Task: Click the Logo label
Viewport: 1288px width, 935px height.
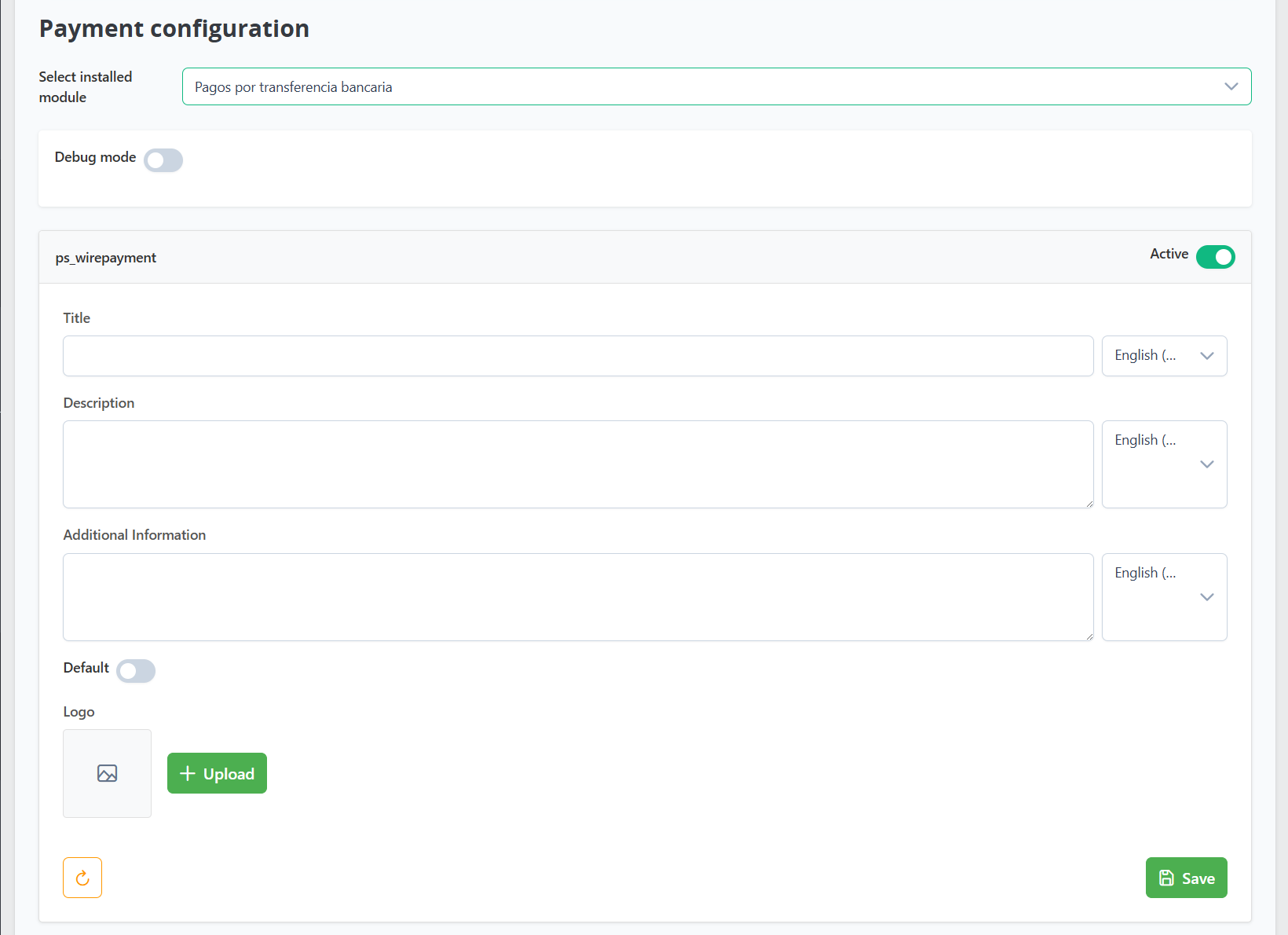Action: pyautogui.click(x=79, y=712)
